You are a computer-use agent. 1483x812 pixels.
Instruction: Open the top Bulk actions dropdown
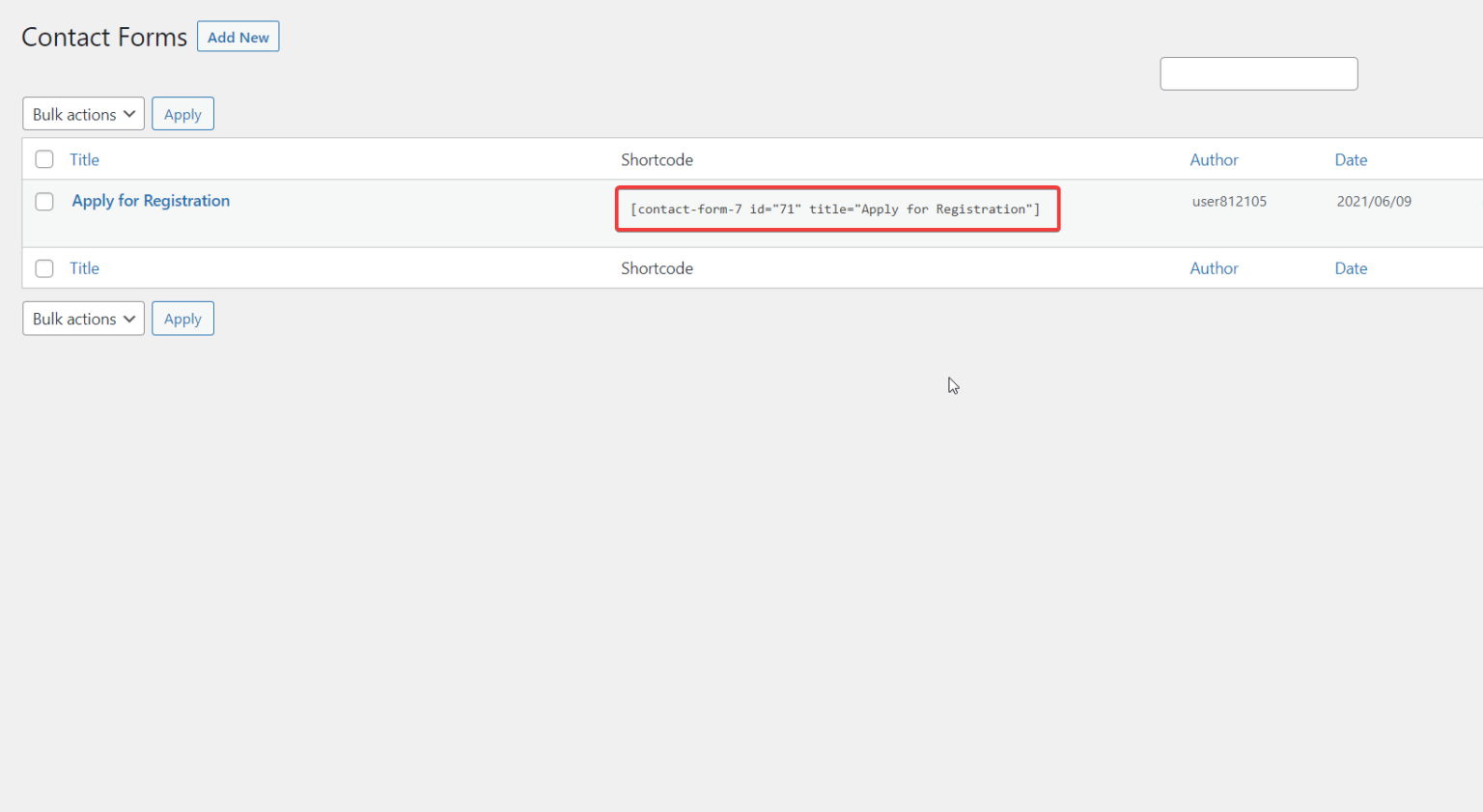click(x=83, y=113)
